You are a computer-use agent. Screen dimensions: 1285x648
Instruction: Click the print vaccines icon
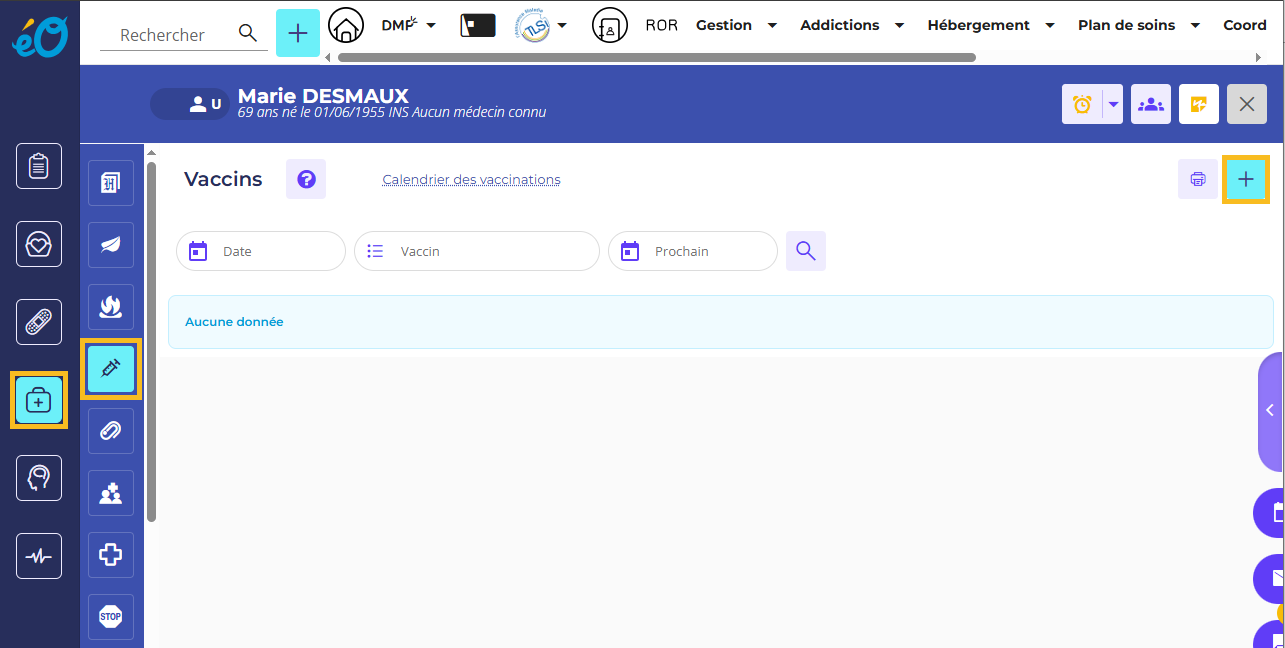point(1197,180)
